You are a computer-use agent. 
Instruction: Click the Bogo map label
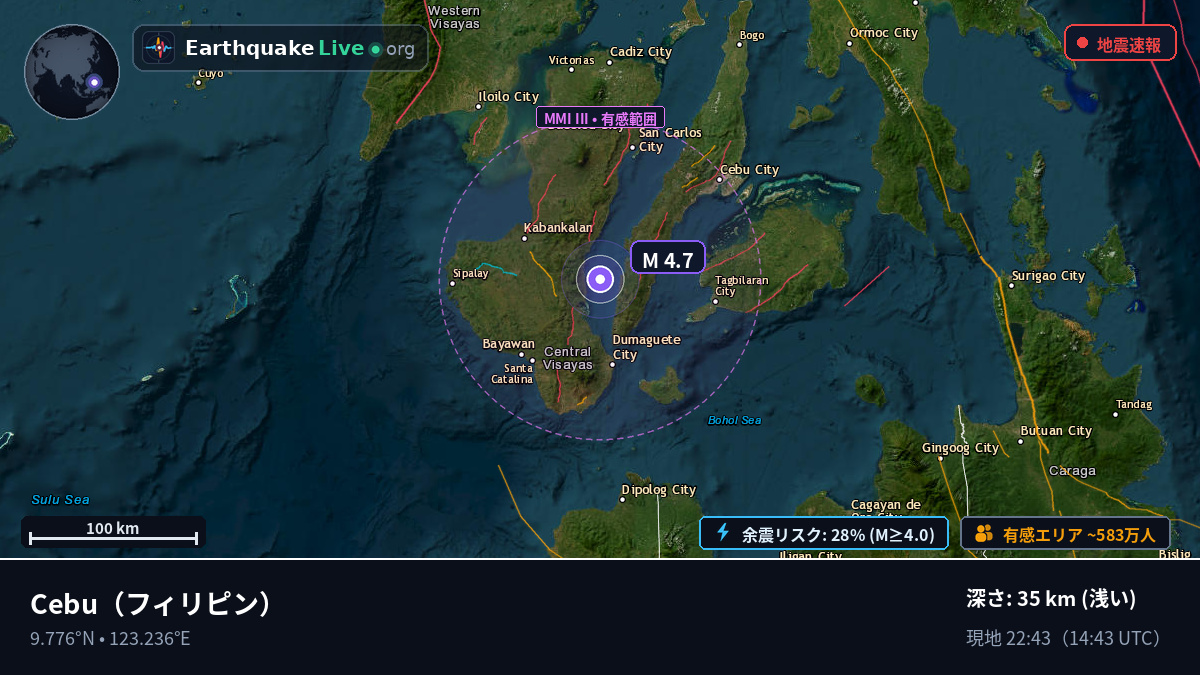[x=752, y=36]
